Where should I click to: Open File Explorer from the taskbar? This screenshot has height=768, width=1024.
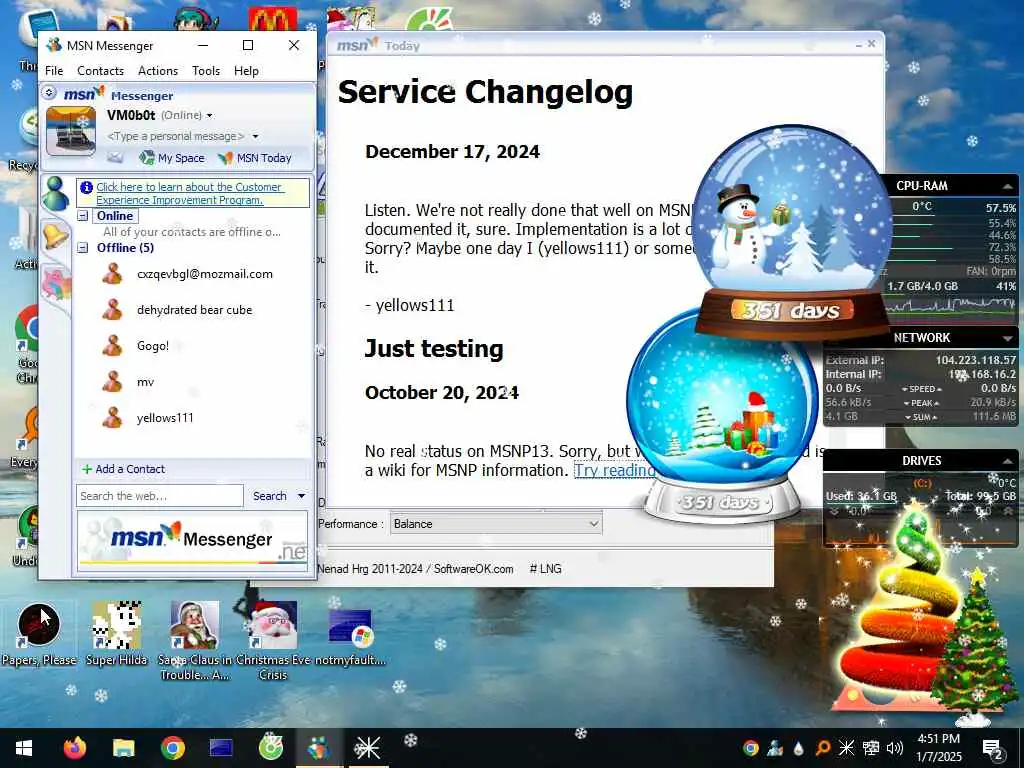coord(123,748)
